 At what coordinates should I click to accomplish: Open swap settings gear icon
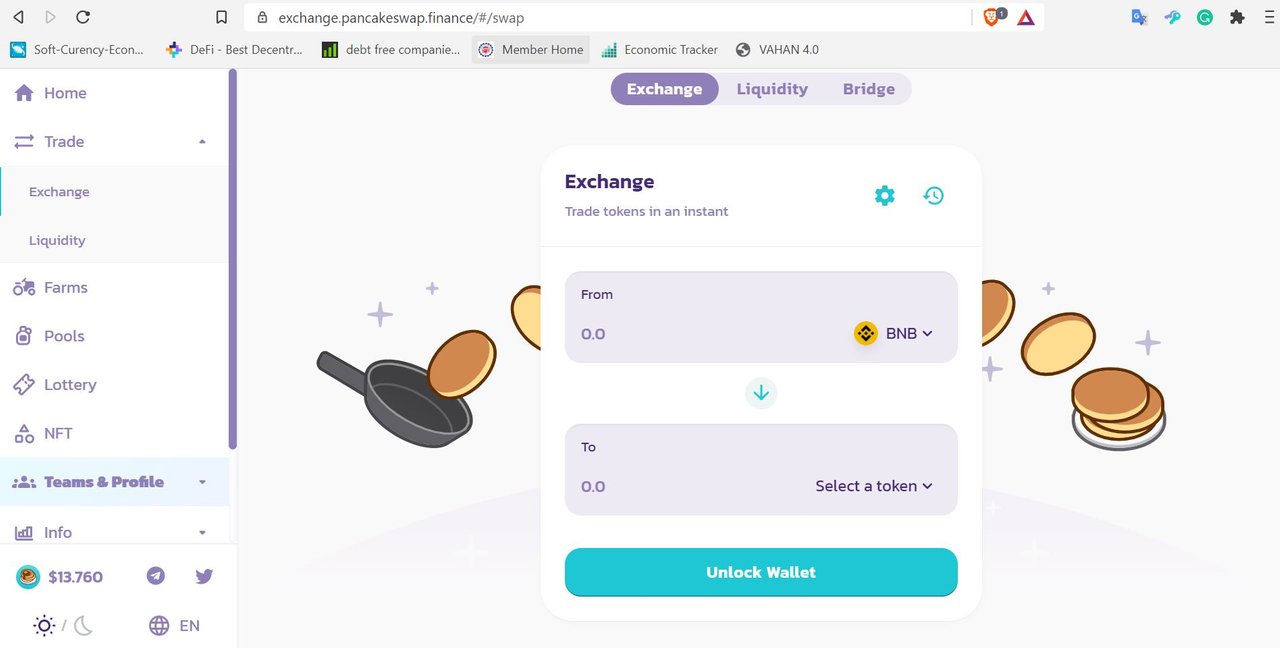pyautogui.click(x=885, y=195)
